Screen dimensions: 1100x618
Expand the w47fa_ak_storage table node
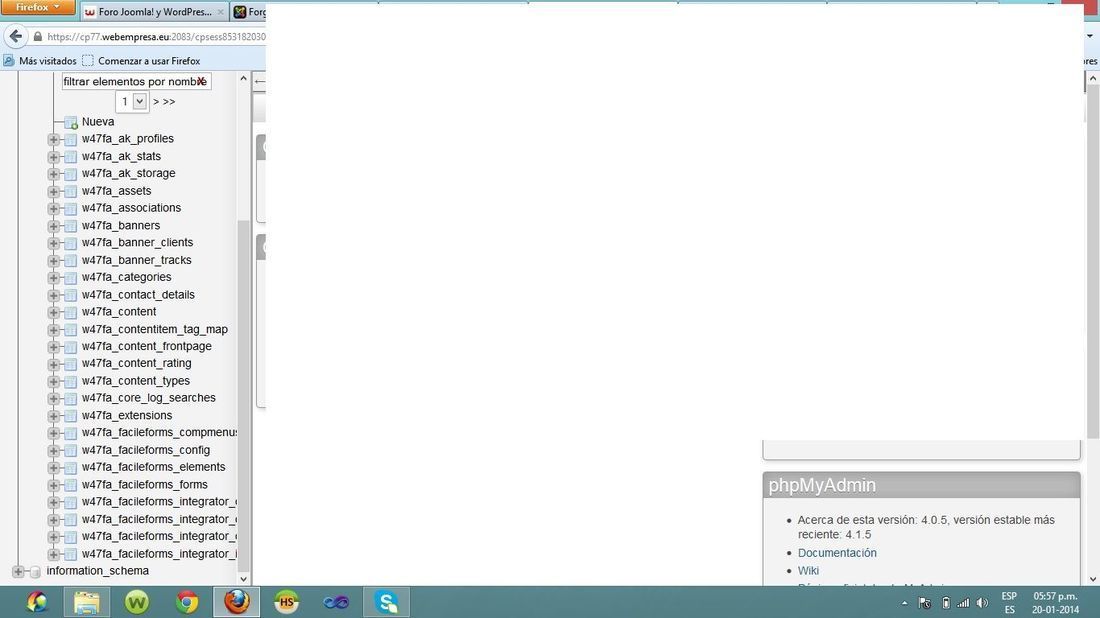point(53,174)
